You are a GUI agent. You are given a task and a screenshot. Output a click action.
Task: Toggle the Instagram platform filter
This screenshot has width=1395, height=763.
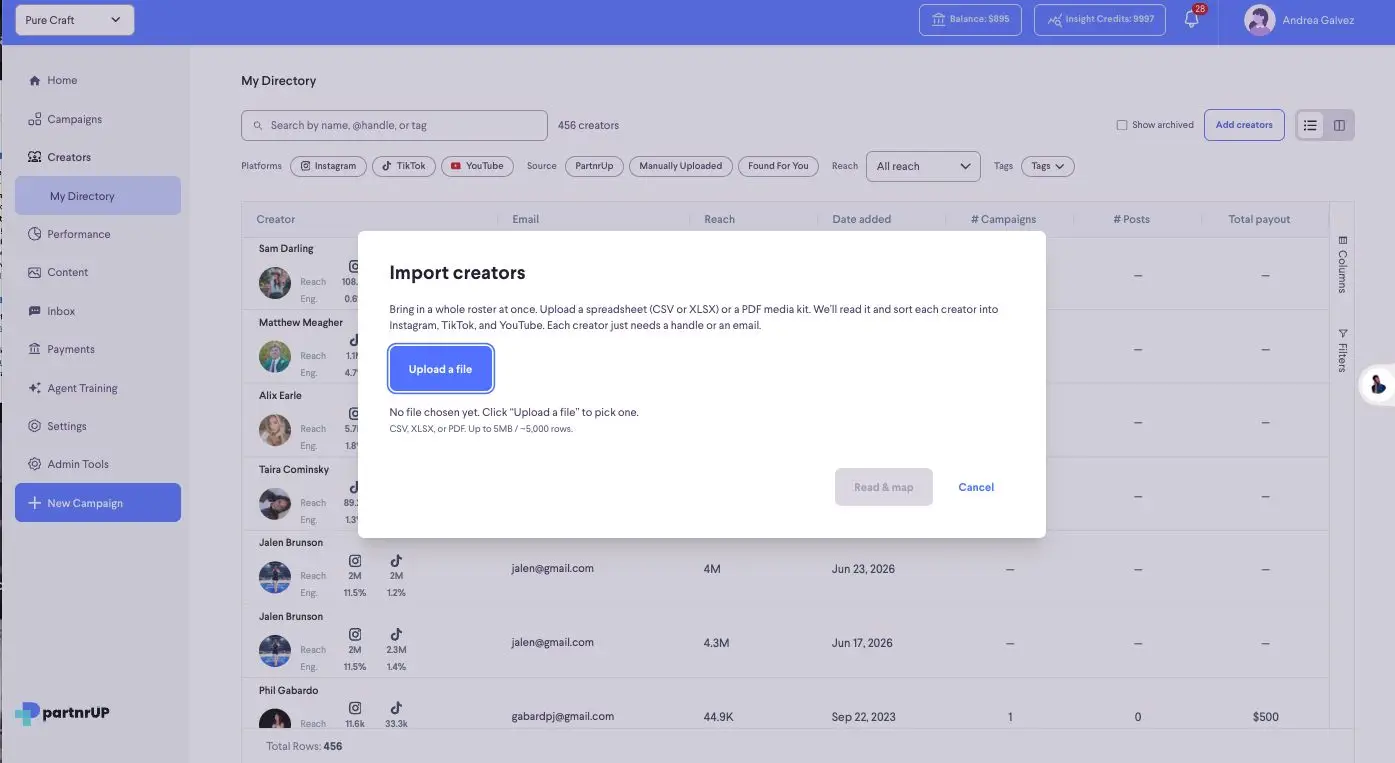328,166
